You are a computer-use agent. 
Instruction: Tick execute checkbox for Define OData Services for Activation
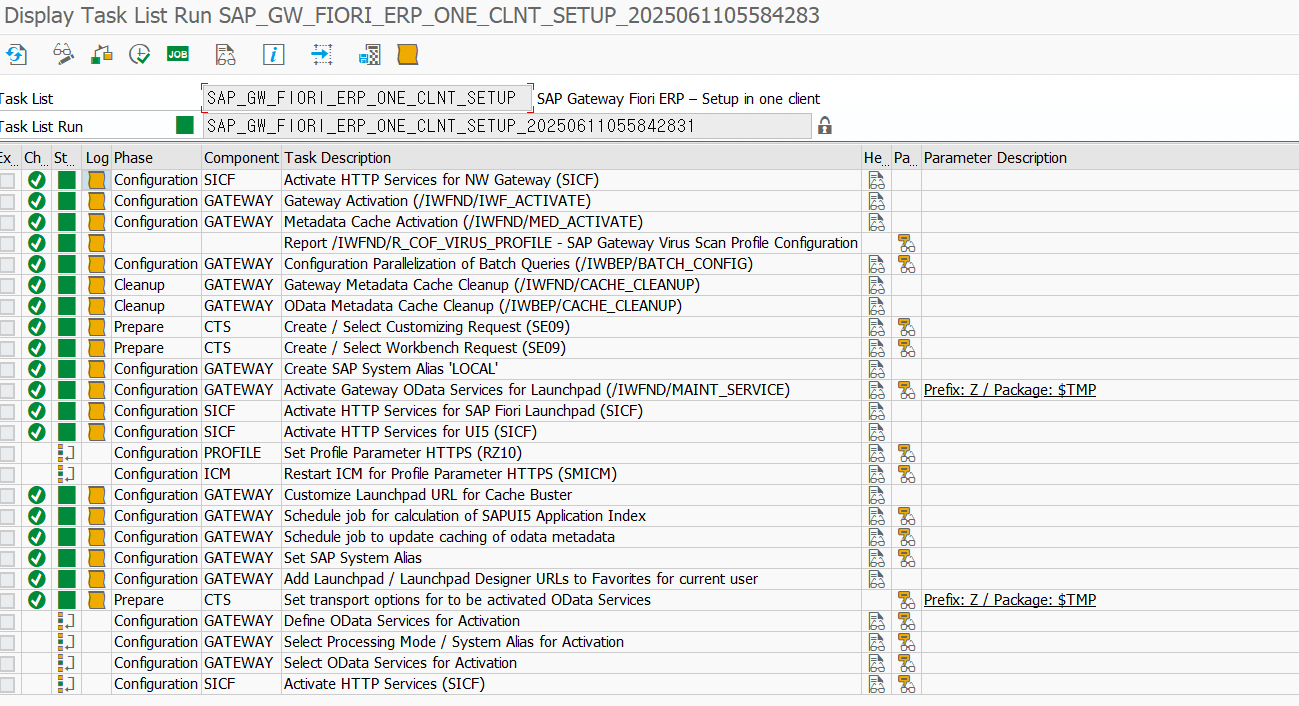coord(8,621)
